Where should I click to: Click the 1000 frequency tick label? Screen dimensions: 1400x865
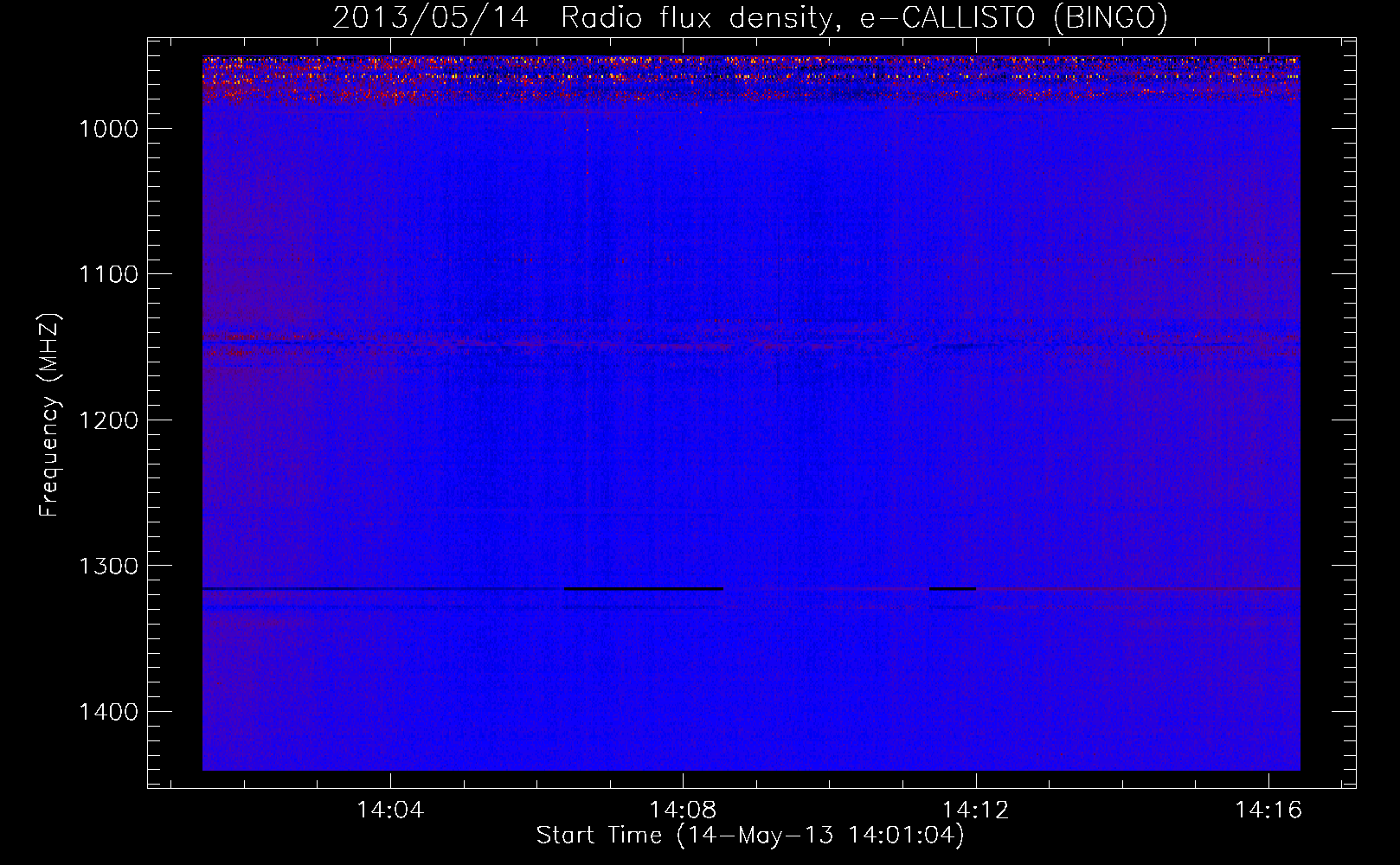[108, 129]
